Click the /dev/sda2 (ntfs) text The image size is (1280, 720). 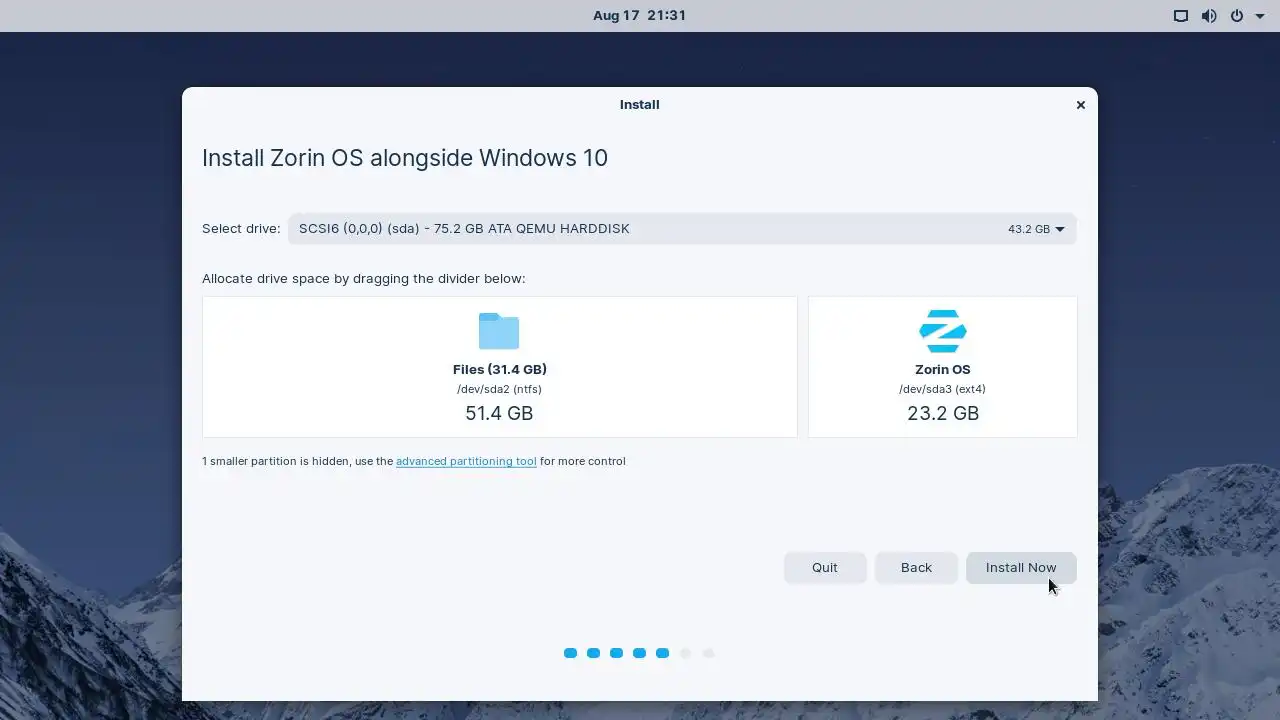coord(499,389)
